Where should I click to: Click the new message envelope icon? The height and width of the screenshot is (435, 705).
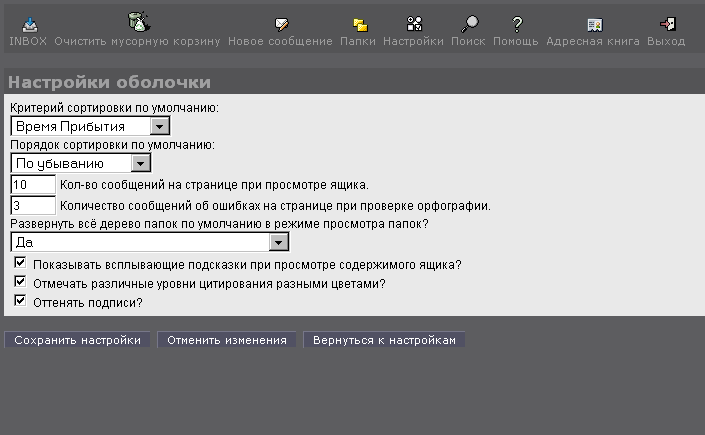pyautogui.click(x=281, y=24)
